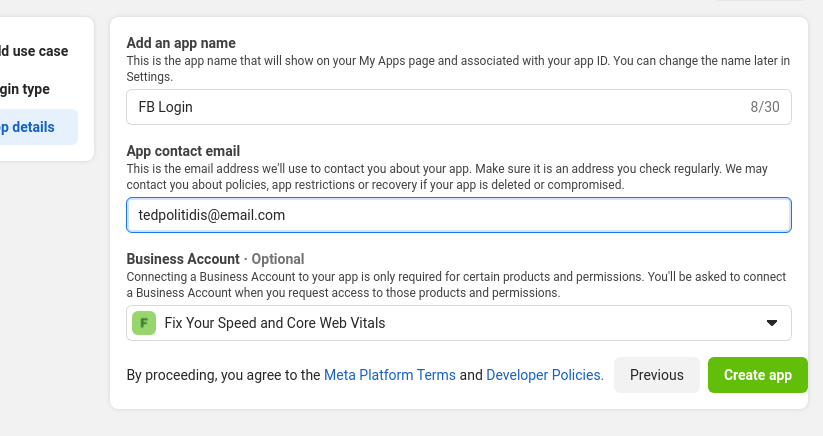
Task: Click the 'Add an app name' heading
Action: [181, 43]
